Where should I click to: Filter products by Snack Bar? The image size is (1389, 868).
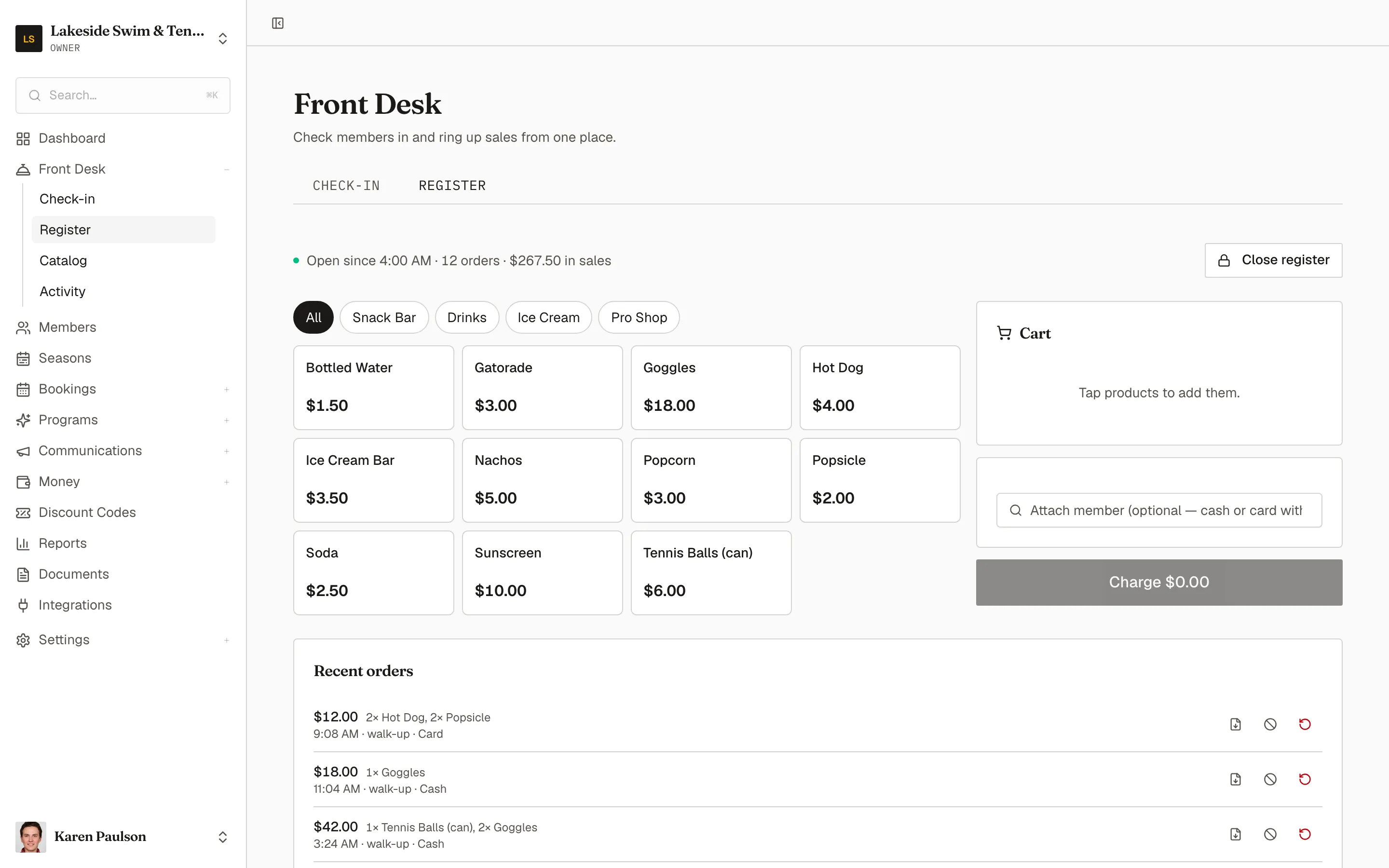click(x=384, y=317)
